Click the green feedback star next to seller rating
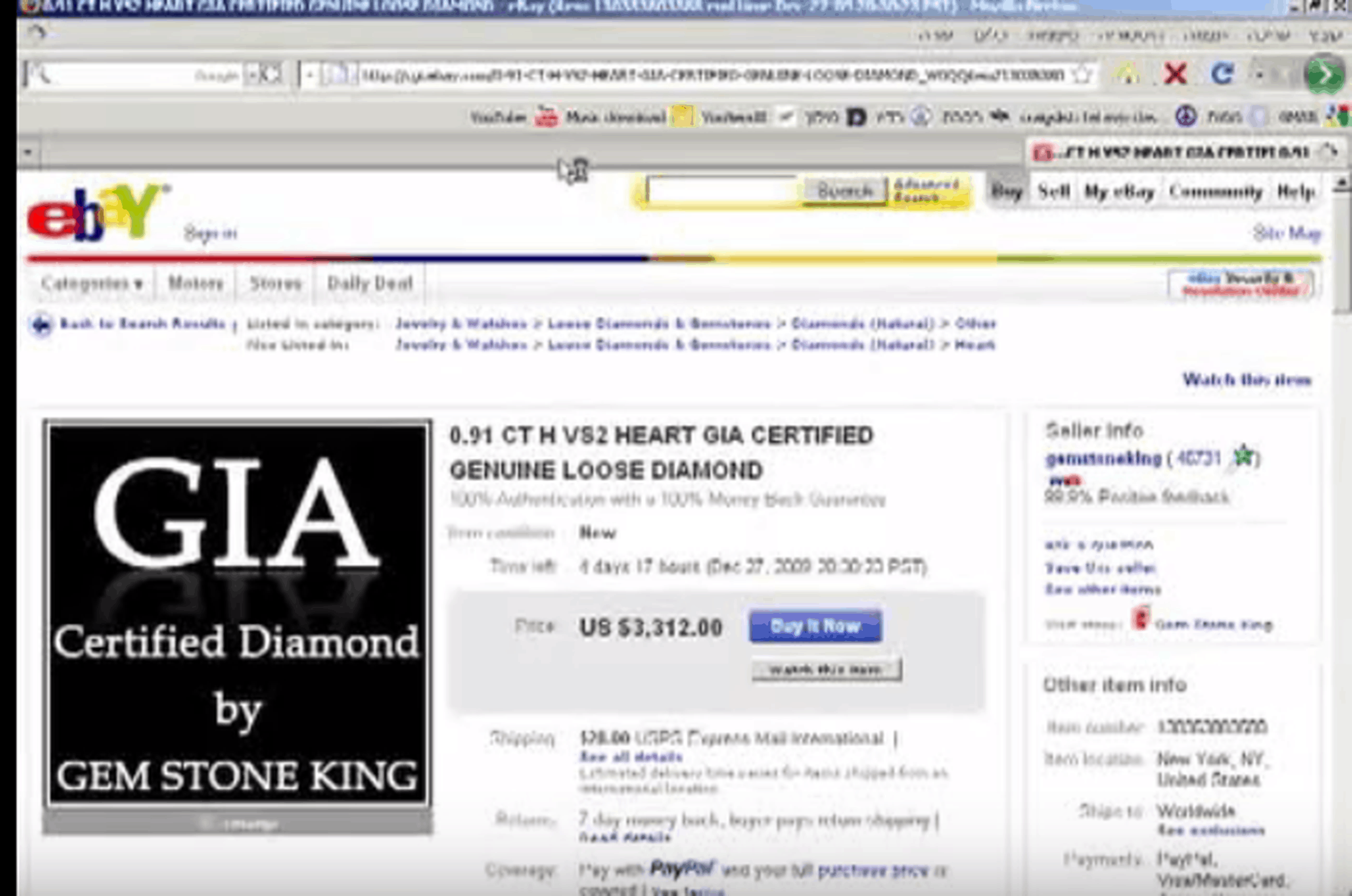Viewport: 1352px width, 896px height. tap(1243, 456)
